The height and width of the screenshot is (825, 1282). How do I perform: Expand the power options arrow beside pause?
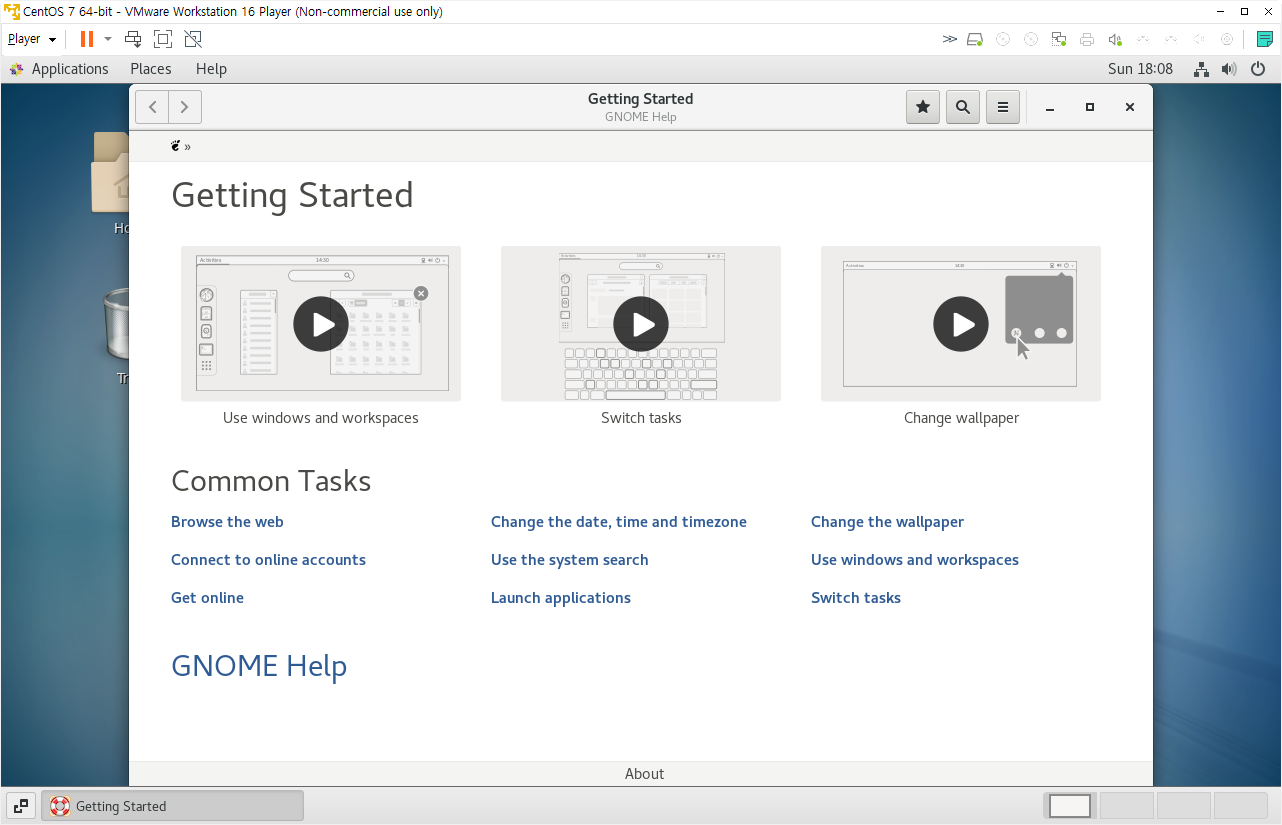coord(108,39)
